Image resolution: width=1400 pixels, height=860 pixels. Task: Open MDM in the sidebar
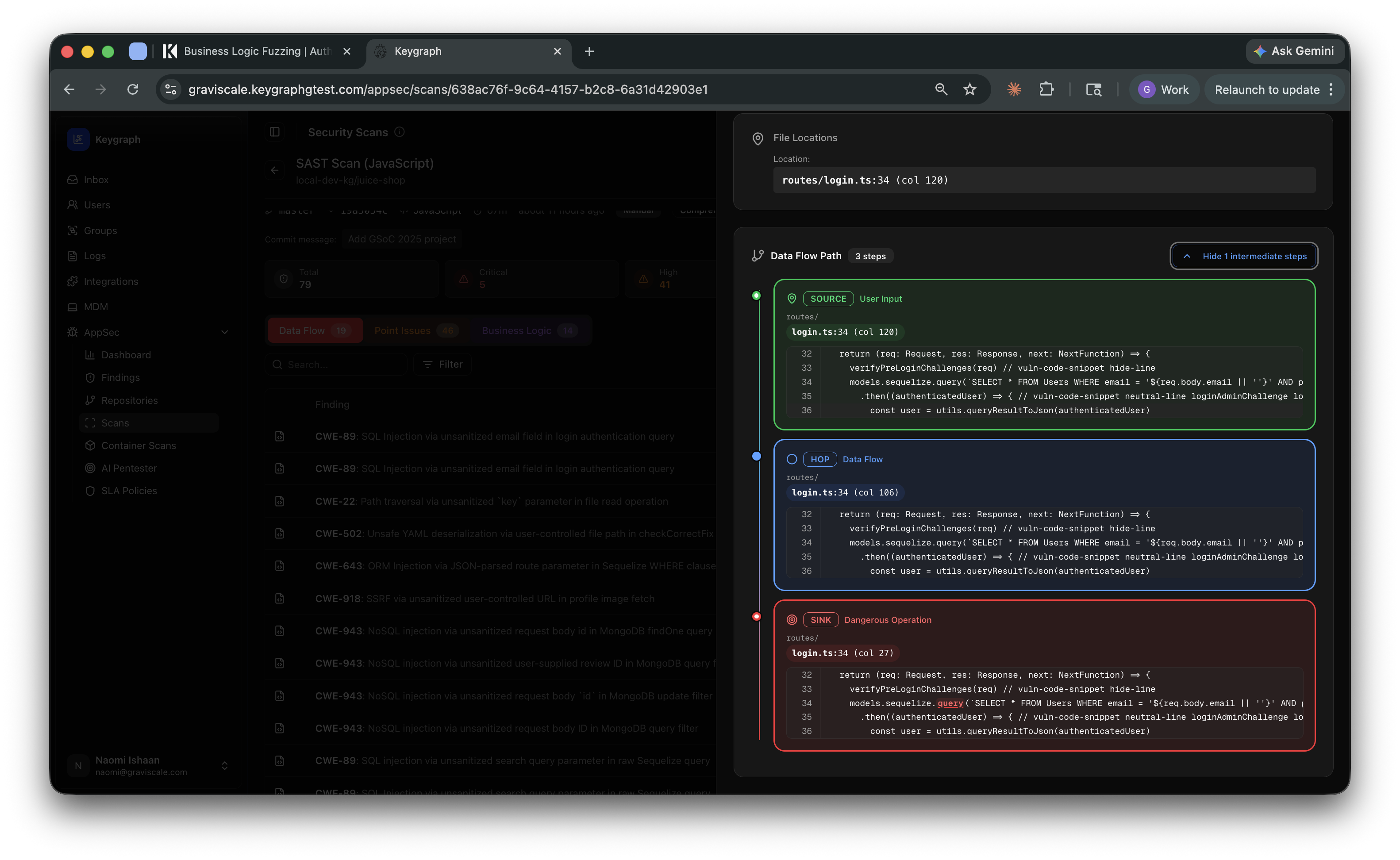click(96, 307)
